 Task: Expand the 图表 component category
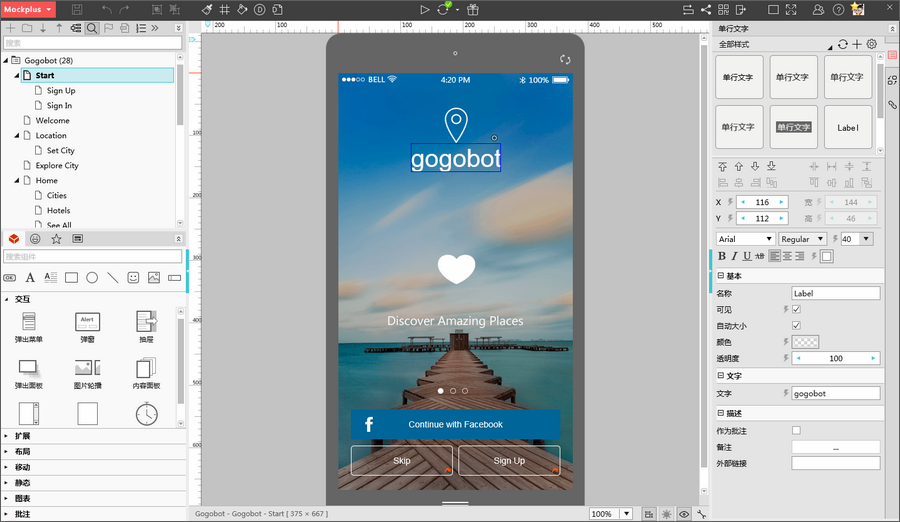(x=22, y=498)
